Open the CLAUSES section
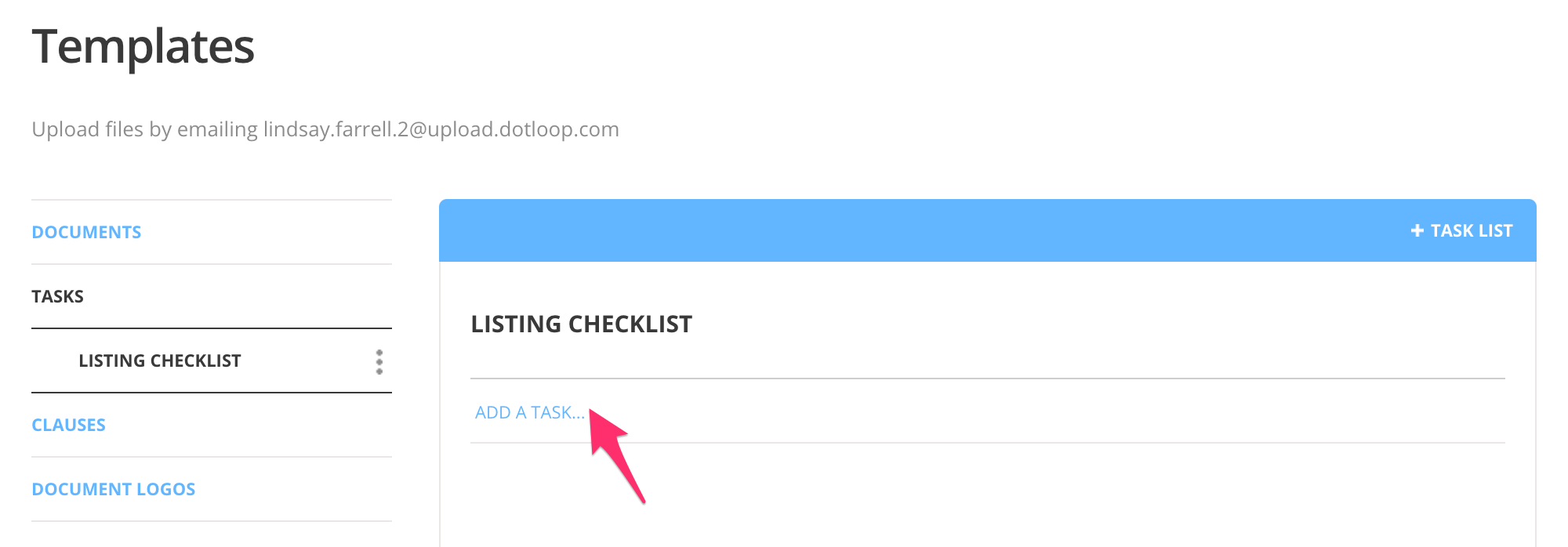The image size is (1568, 547). pos(68,424)
